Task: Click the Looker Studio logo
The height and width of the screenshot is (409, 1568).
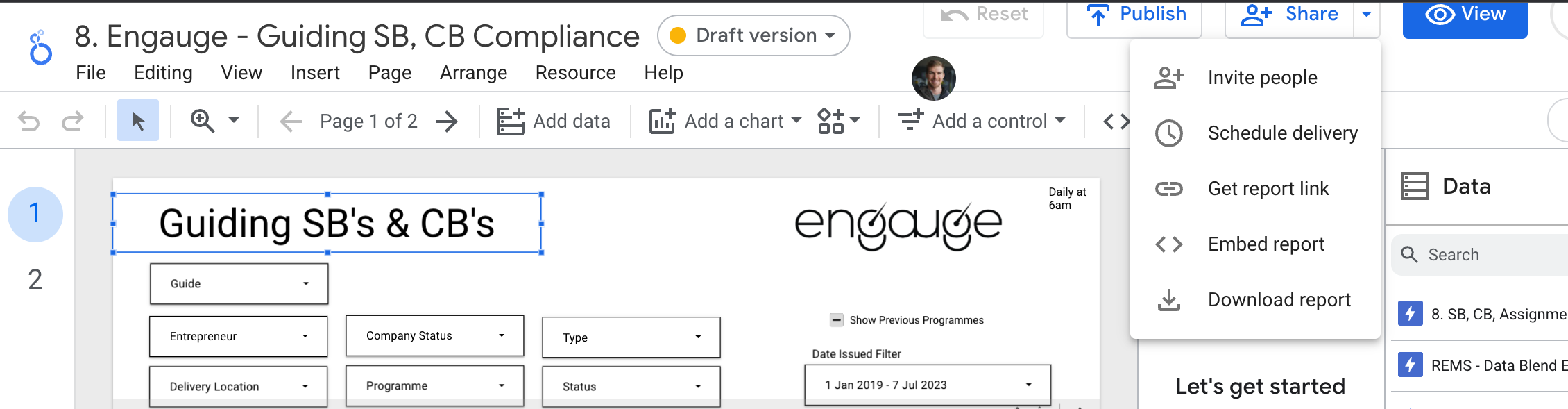Action: click(41, 48)
